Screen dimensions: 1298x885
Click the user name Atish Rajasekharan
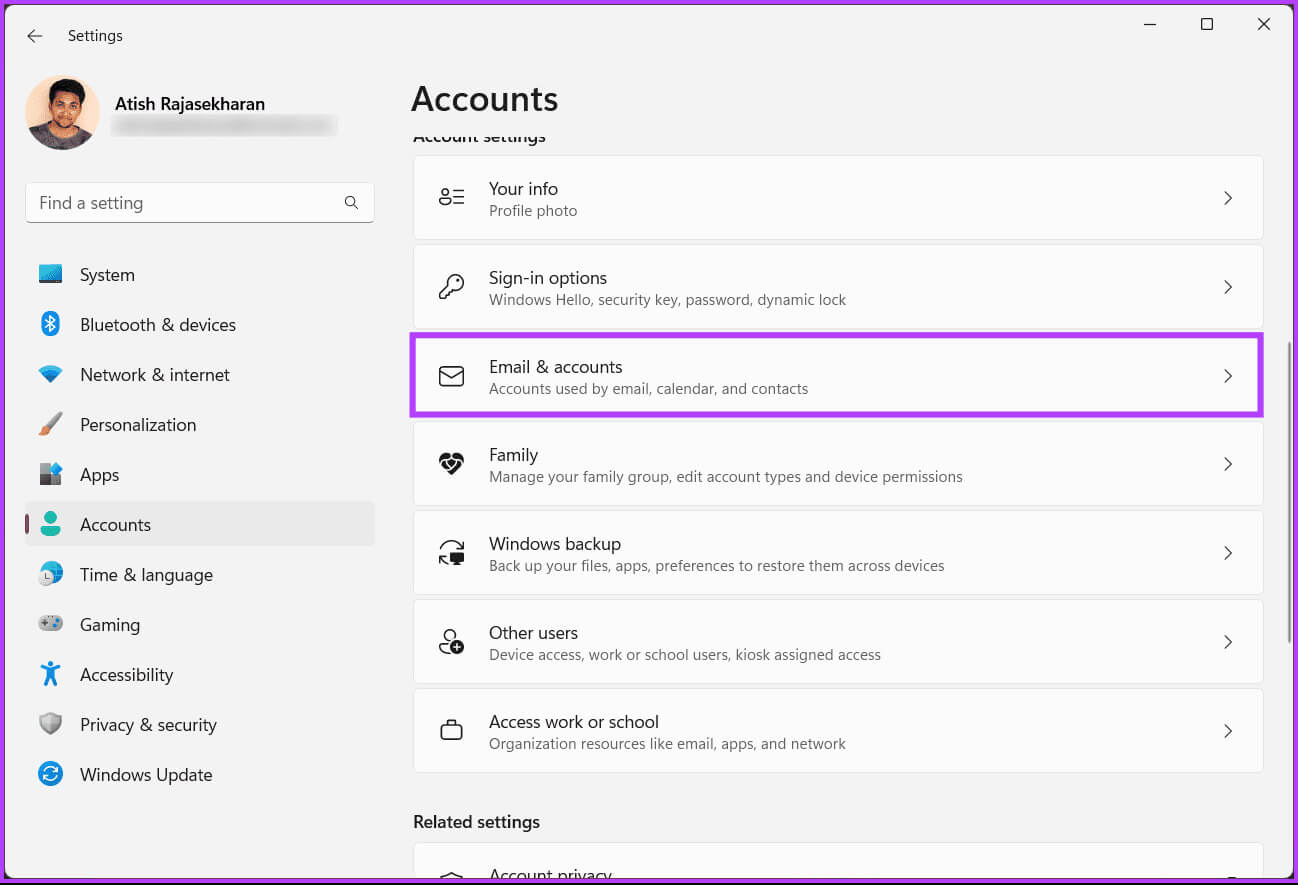tap(190, 104)
